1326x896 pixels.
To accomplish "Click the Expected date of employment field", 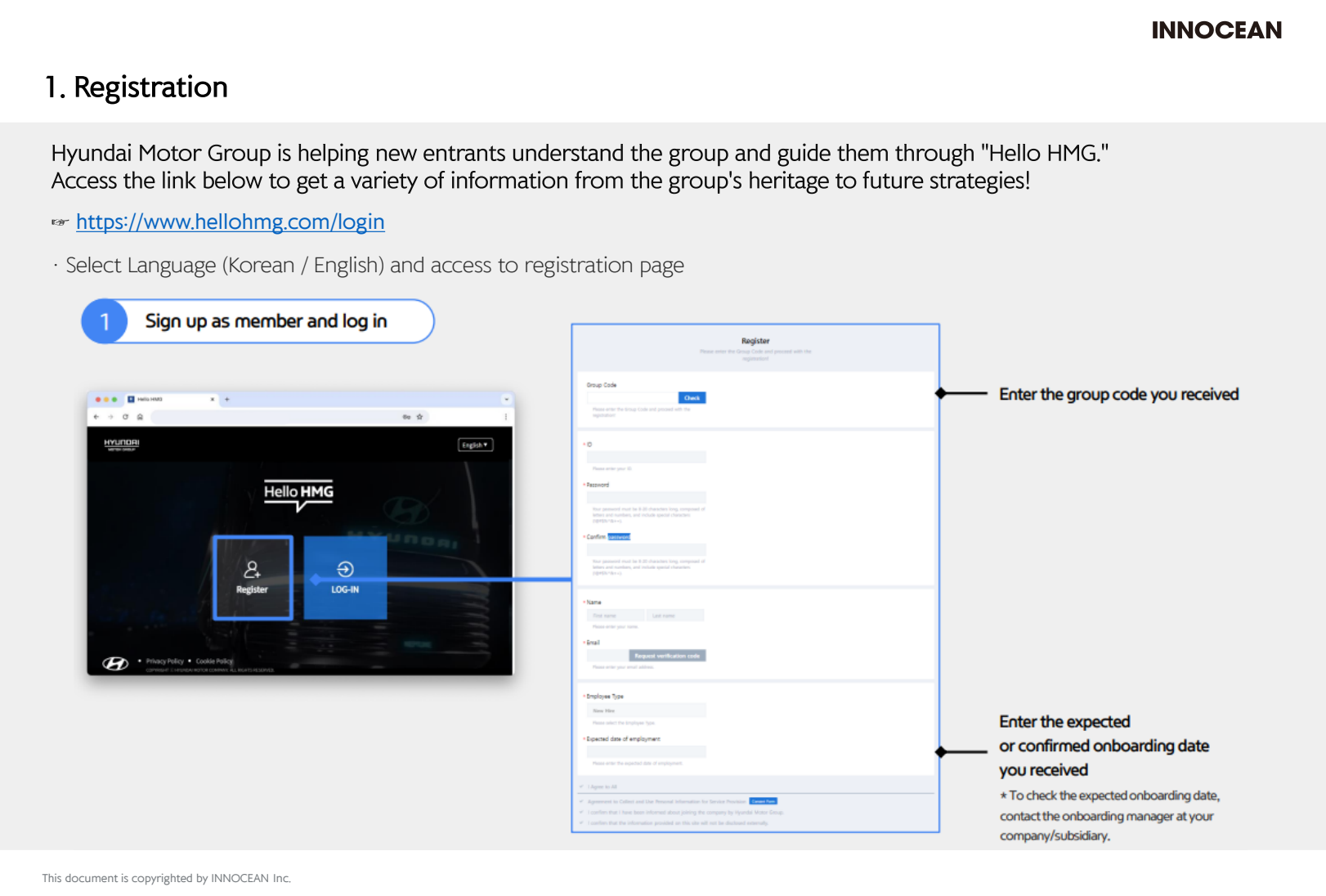I will coord(646,751).
